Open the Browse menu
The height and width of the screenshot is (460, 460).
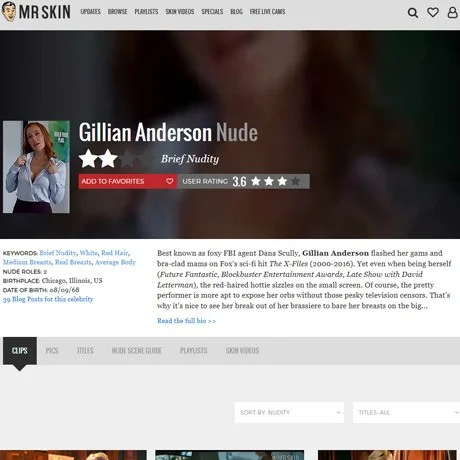(117, 12)
